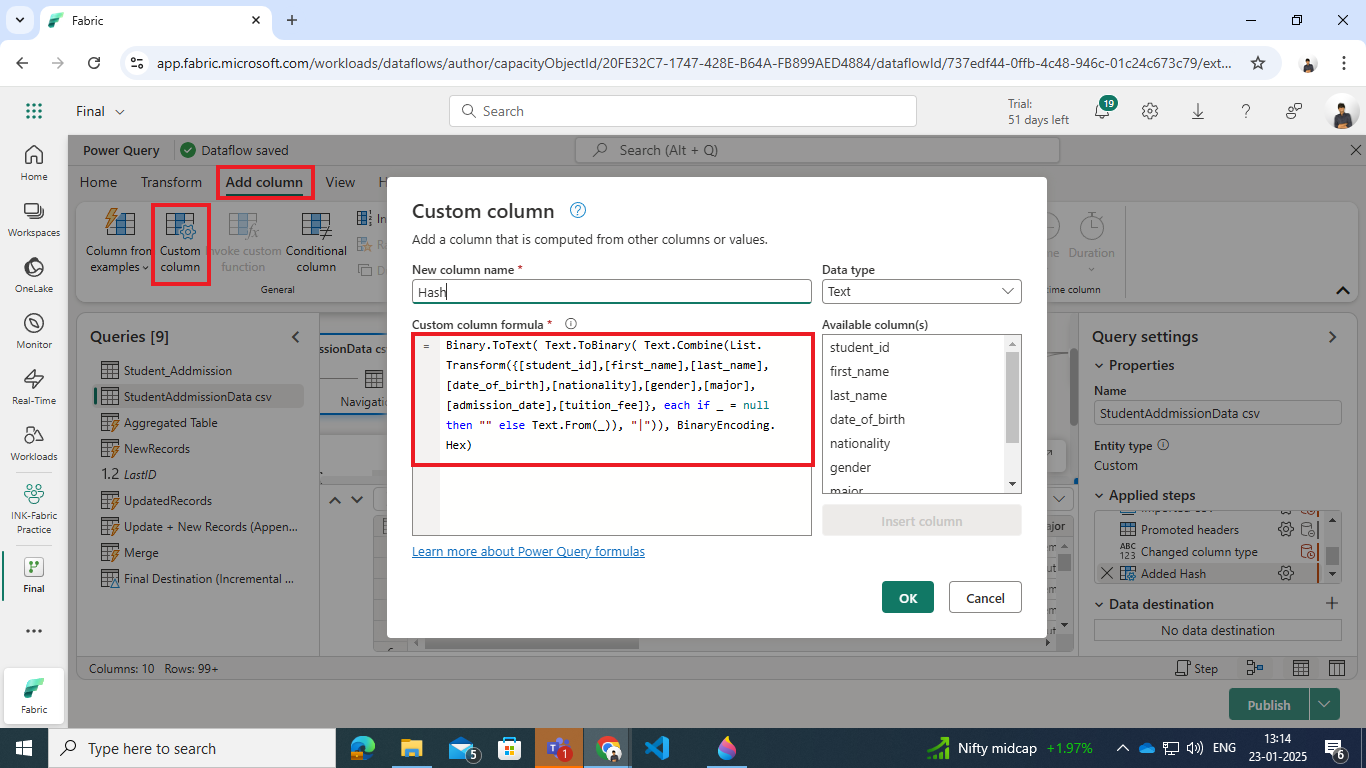Image resolution: width=1366 pixels, height=768 pixels.
Task: Open Real-Time hub in the sidebar
Action: point(34,387)
